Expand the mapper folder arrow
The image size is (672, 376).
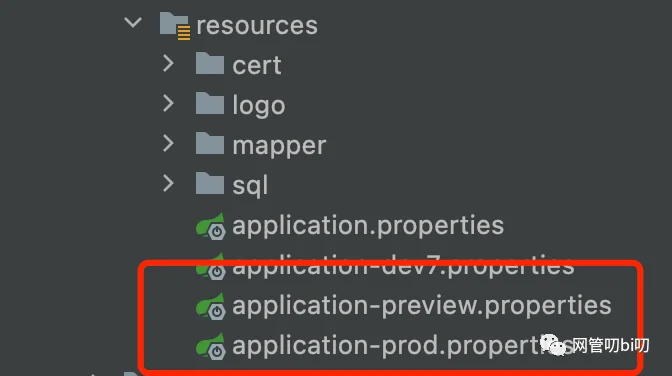(x=168, y=144)
